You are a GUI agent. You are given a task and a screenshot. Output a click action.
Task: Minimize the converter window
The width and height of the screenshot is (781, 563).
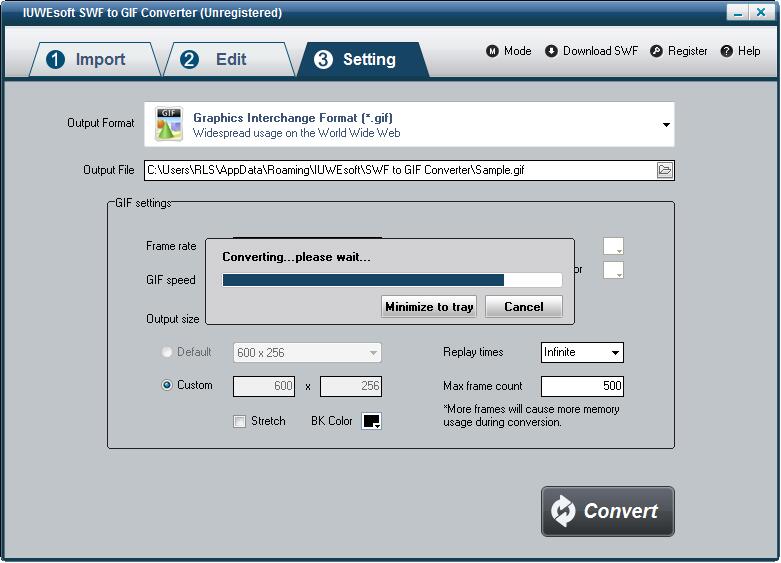pos(738,12)
